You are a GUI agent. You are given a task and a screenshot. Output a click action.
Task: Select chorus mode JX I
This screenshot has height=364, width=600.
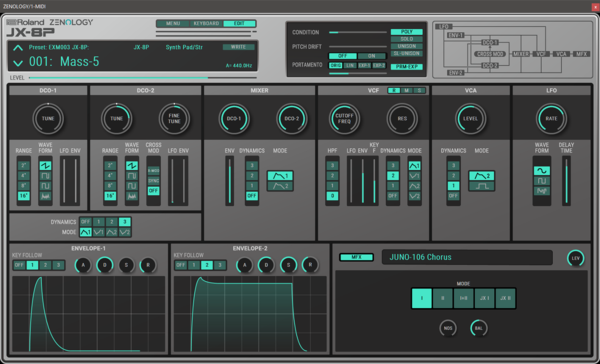click(484, 298)
